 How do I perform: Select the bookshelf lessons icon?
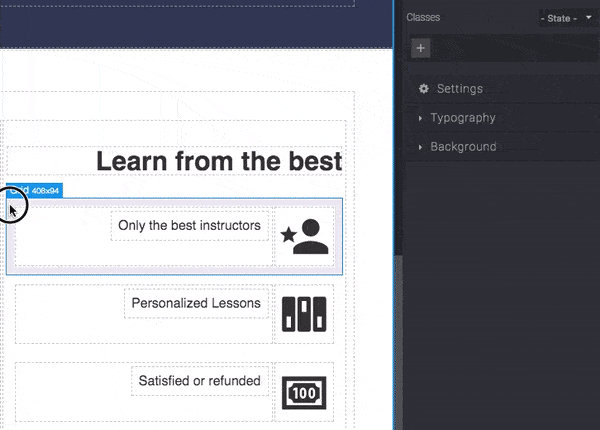pyautogui.click(x=304, y=314)
